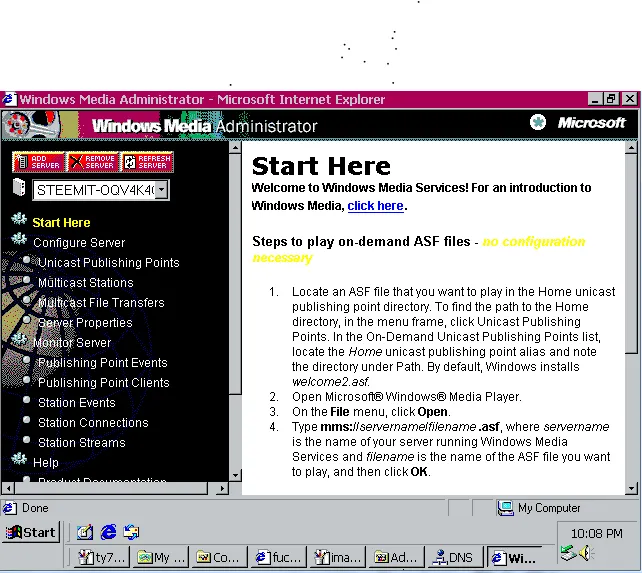Click the Internet Explorer title bar icon
Image resolution: width=642 pixels, height=573 pixels.
click(9, 99)
